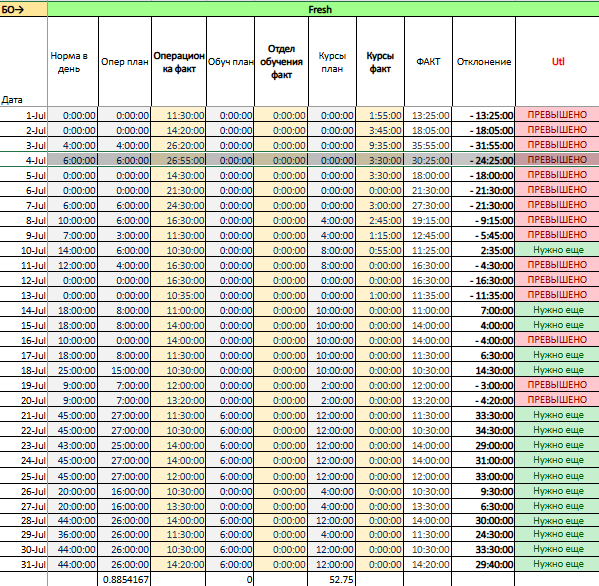Screen dimensions: 599x586
Task: Click 26:55:00 in the 4-Jul row
Action: (x=179, y=160)
